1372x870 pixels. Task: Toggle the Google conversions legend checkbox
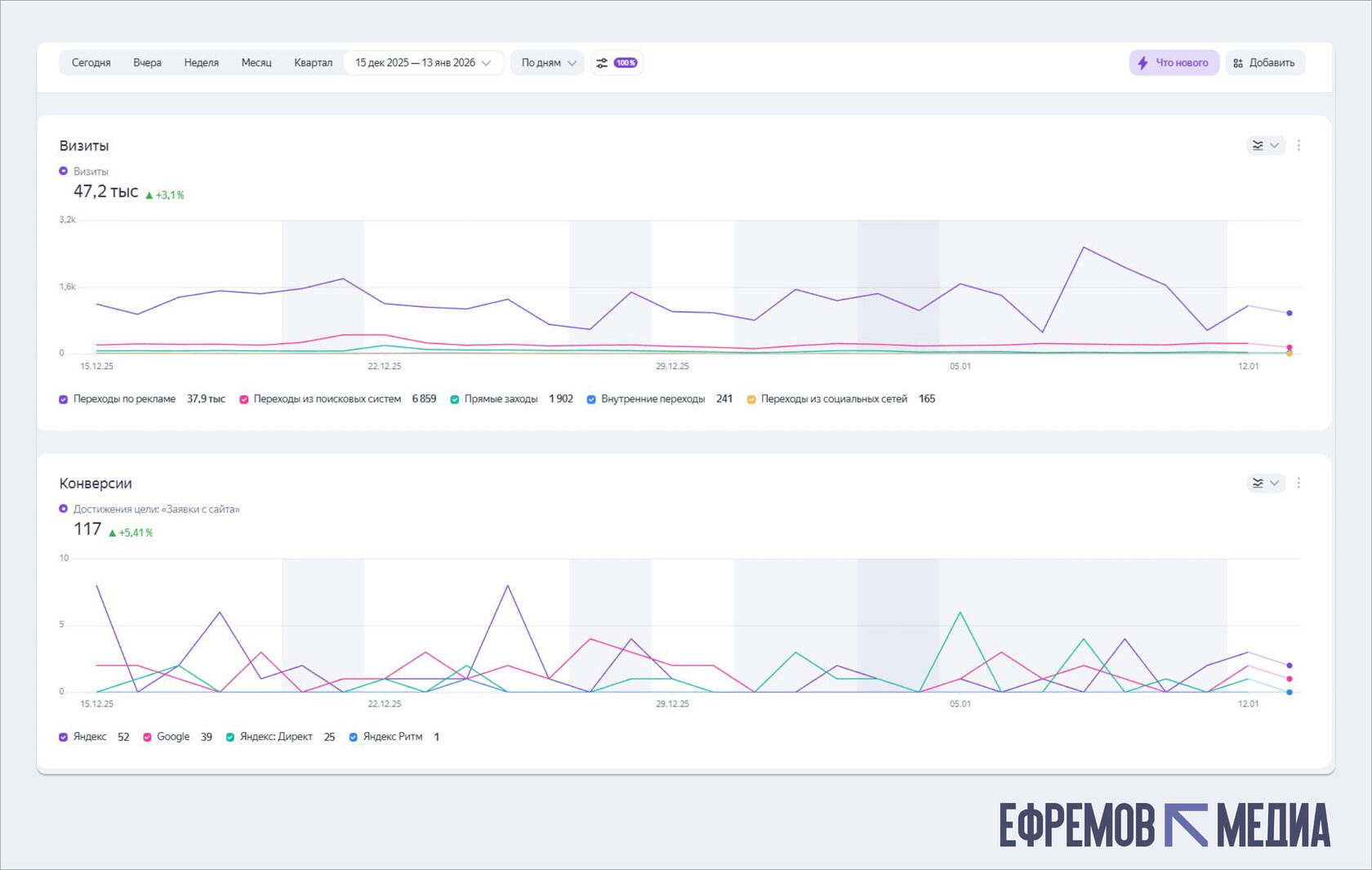pos(147,737)
